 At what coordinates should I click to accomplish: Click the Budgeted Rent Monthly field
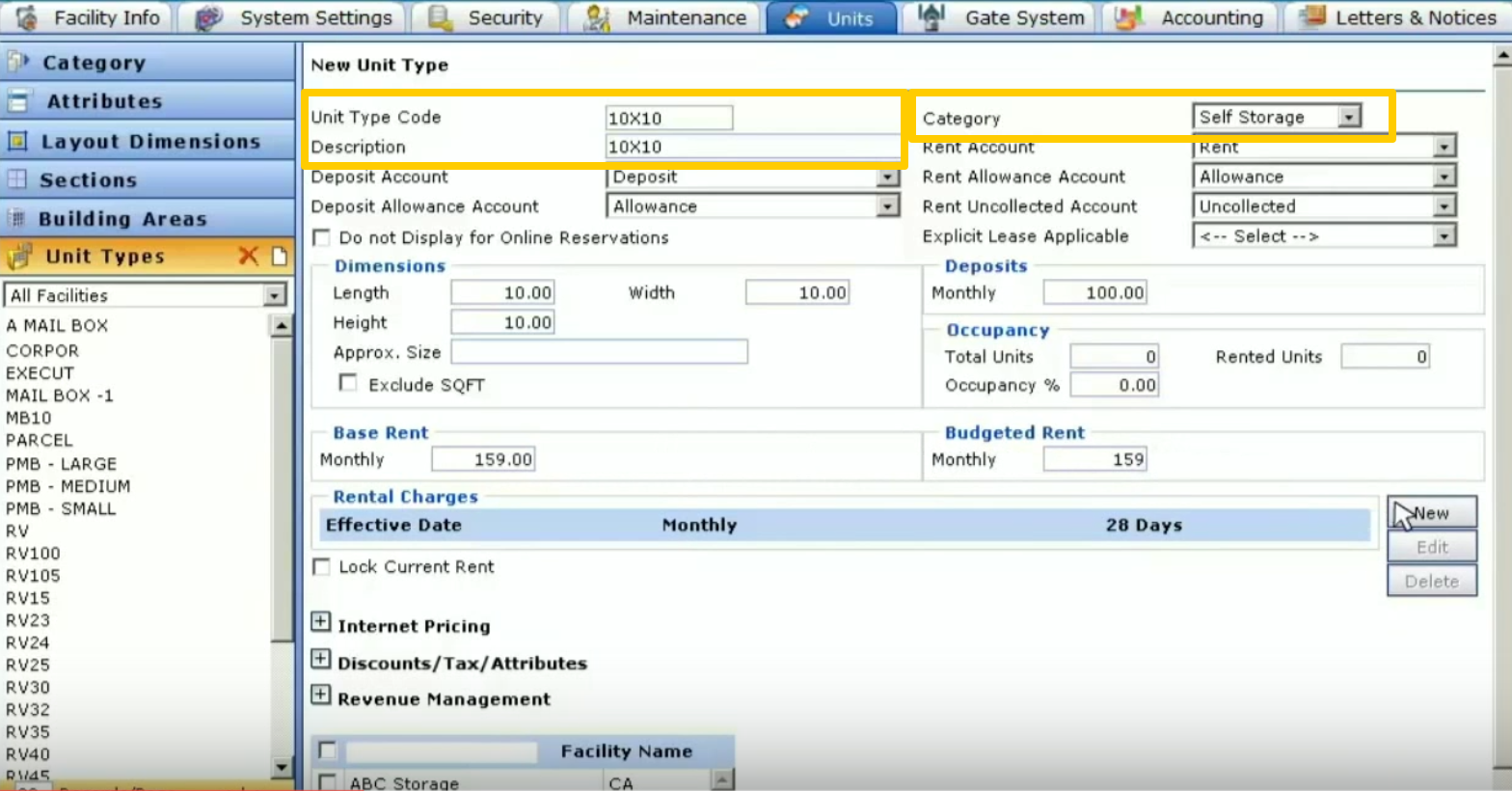tap(1095, 459)
